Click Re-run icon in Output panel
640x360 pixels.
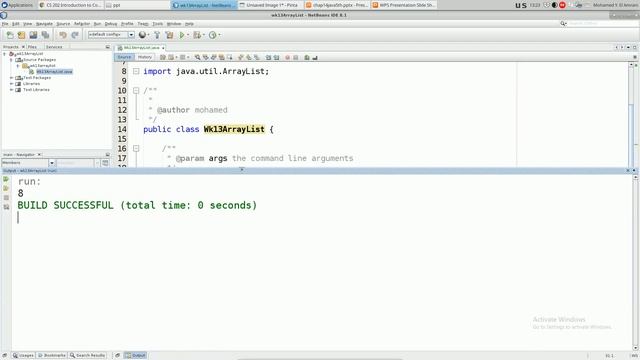pyautogui.click(x=6, y=179)
